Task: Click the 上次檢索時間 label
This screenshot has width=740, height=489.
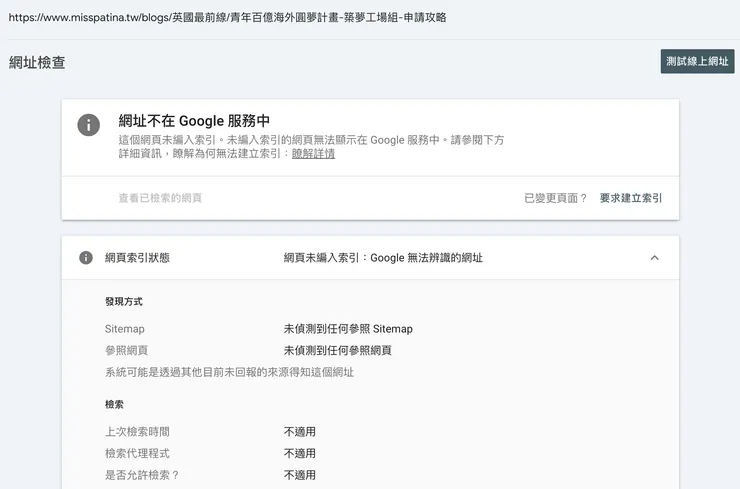Action: 137,432
